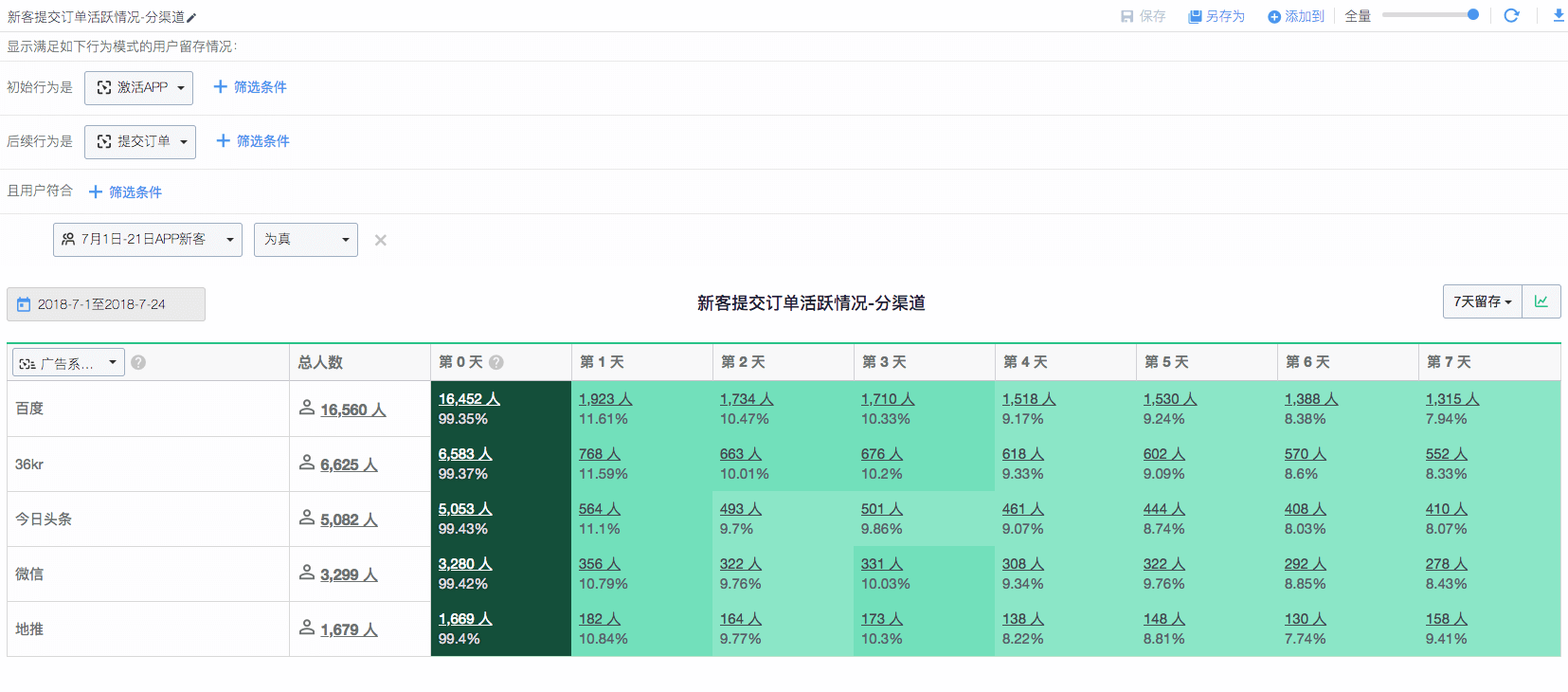Click 36kr day 1 value 768 人

coord(600,454)
